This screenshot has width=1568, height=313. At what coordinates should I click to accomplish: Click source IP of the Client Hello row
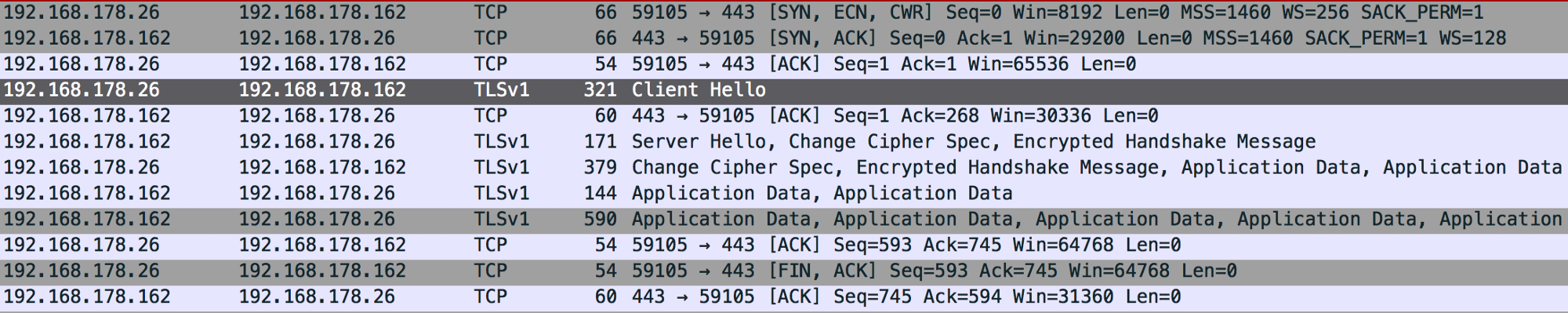82,90
